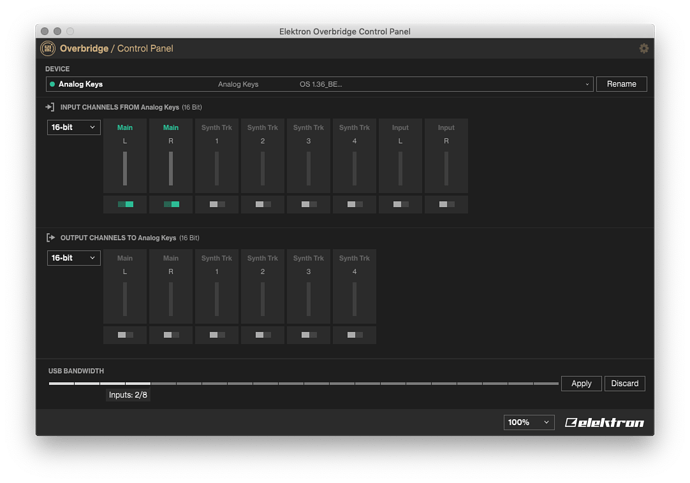Click the 'INPUT CHANNELS FROM Analog Keys' heading
This screenshot has height=483, width=690.
click(x=119, y=107)
